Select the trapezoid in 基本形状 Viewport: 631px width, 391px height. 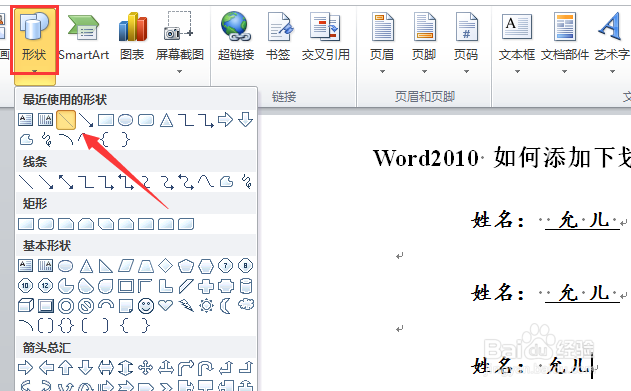pos(146,266)
